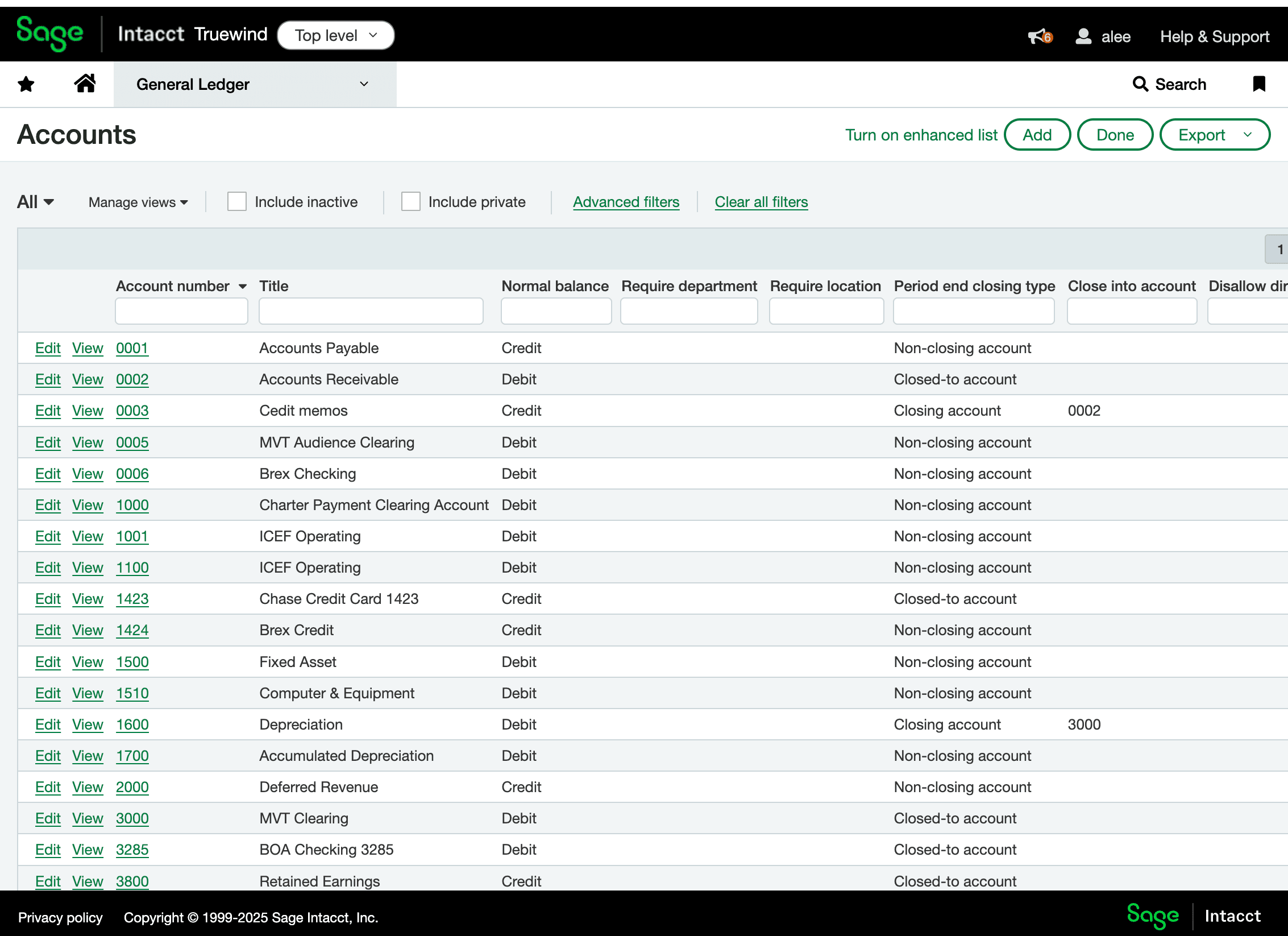Select 'Deferred Revenue' title cell
This screenshot has width=1288, height=936.
(318, 787)
